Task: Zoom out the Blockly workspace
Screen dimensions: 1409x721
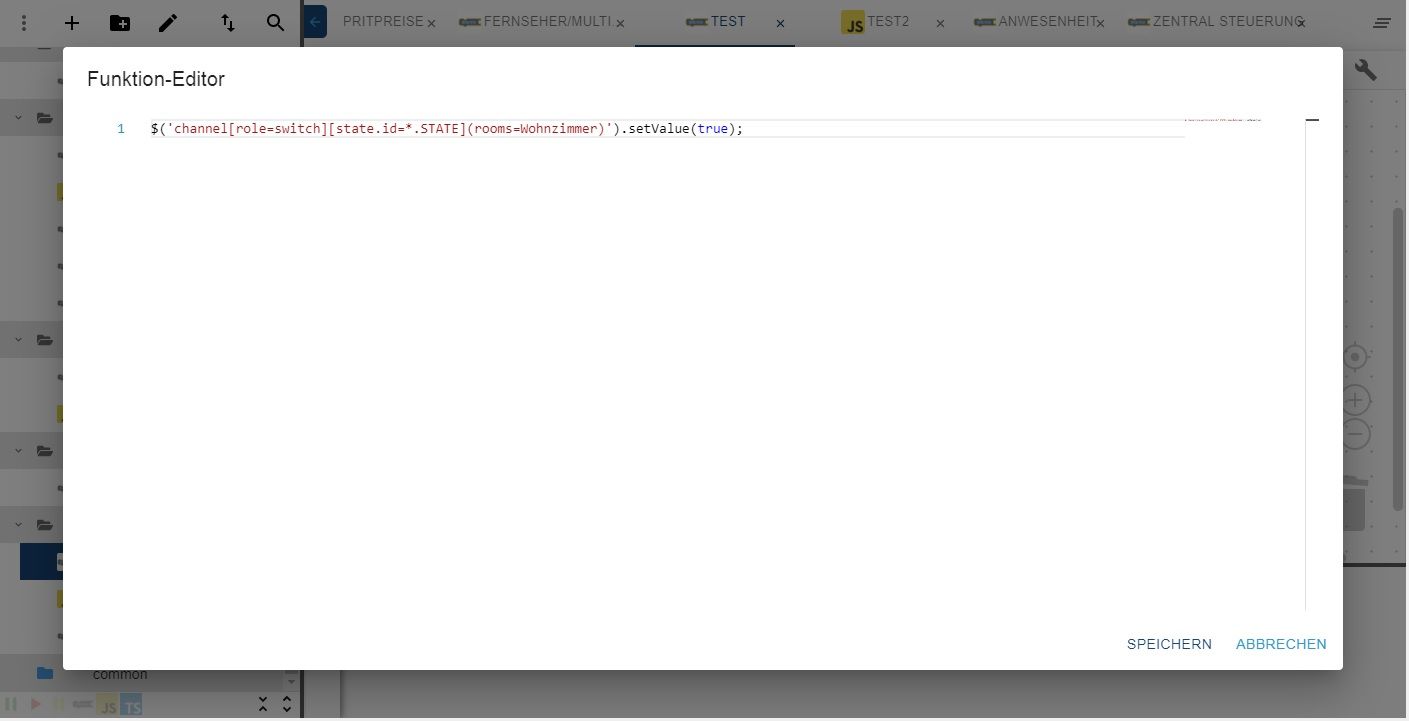Action: 1355,434
